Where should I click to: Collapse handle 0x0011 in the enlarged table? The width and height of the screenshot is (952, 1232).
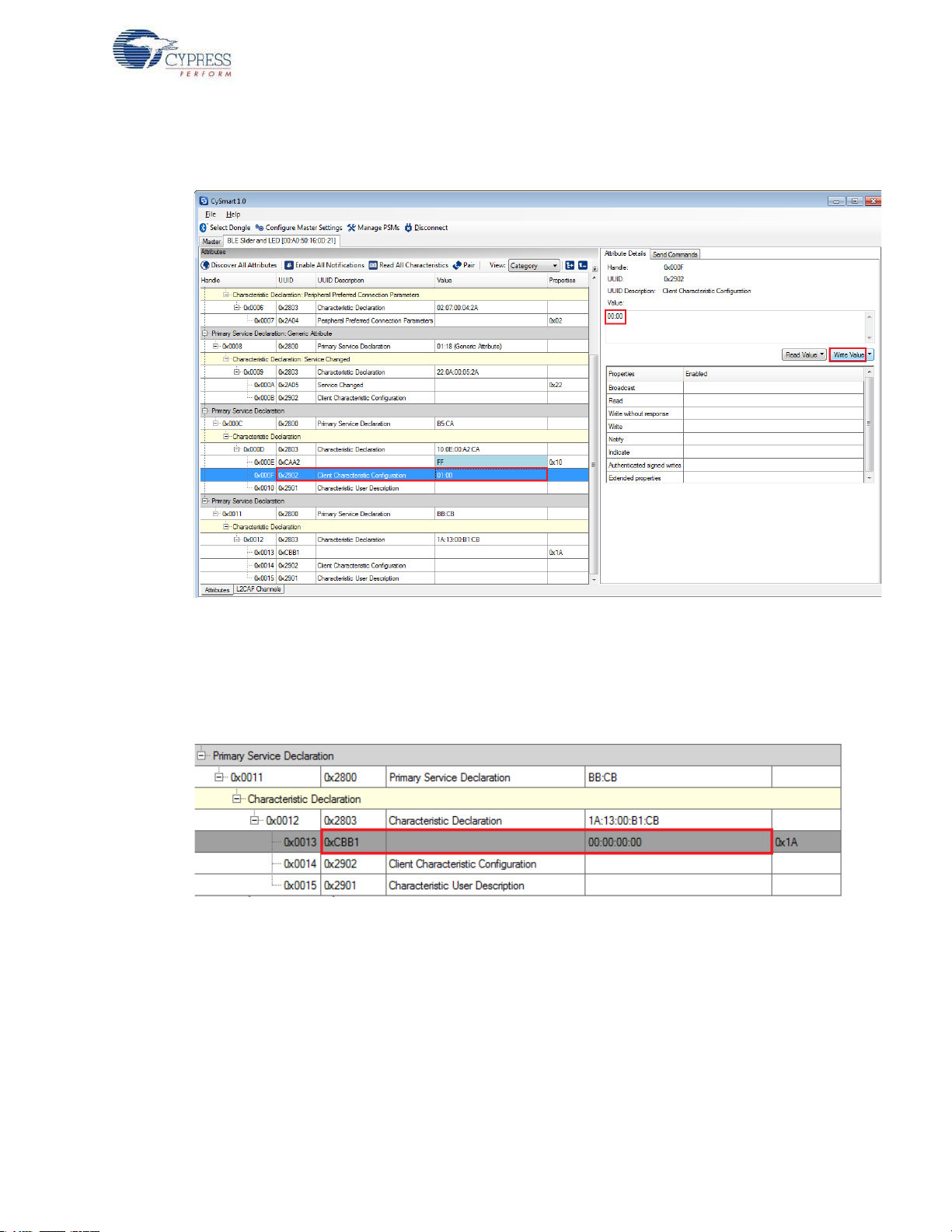(x=219, y=777)
